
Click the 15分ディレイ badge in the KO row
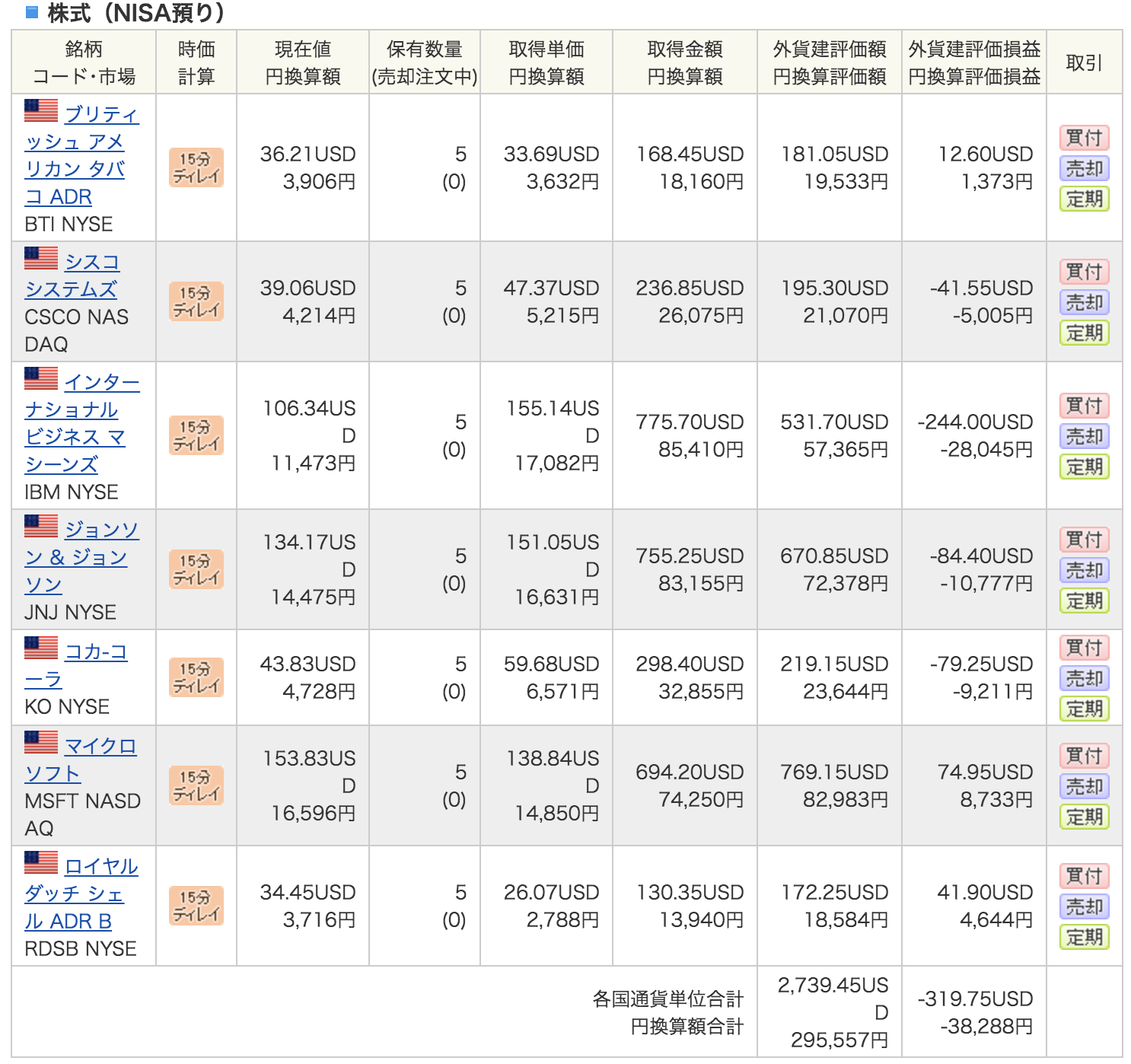[x=196, y=677]
